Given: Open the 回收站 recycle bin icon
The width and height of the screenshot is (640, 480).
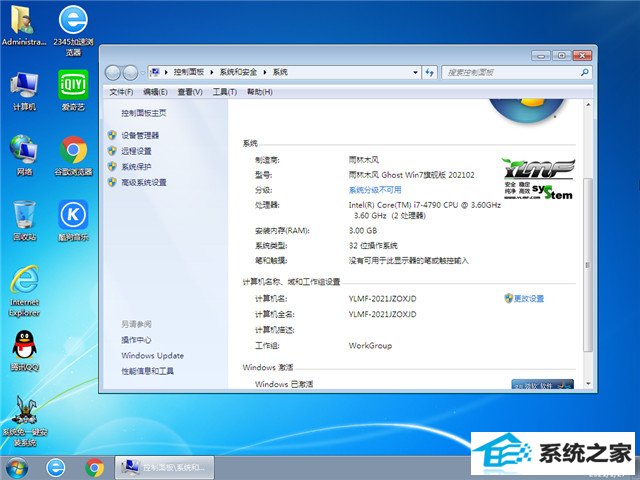Looking at the screenshot, I should [24, 220].
